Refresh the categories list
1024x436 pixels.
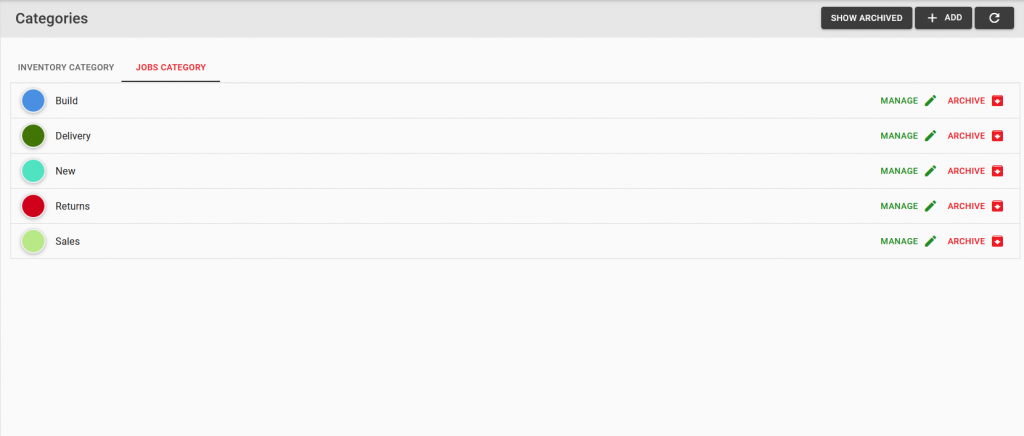[994, 18]
